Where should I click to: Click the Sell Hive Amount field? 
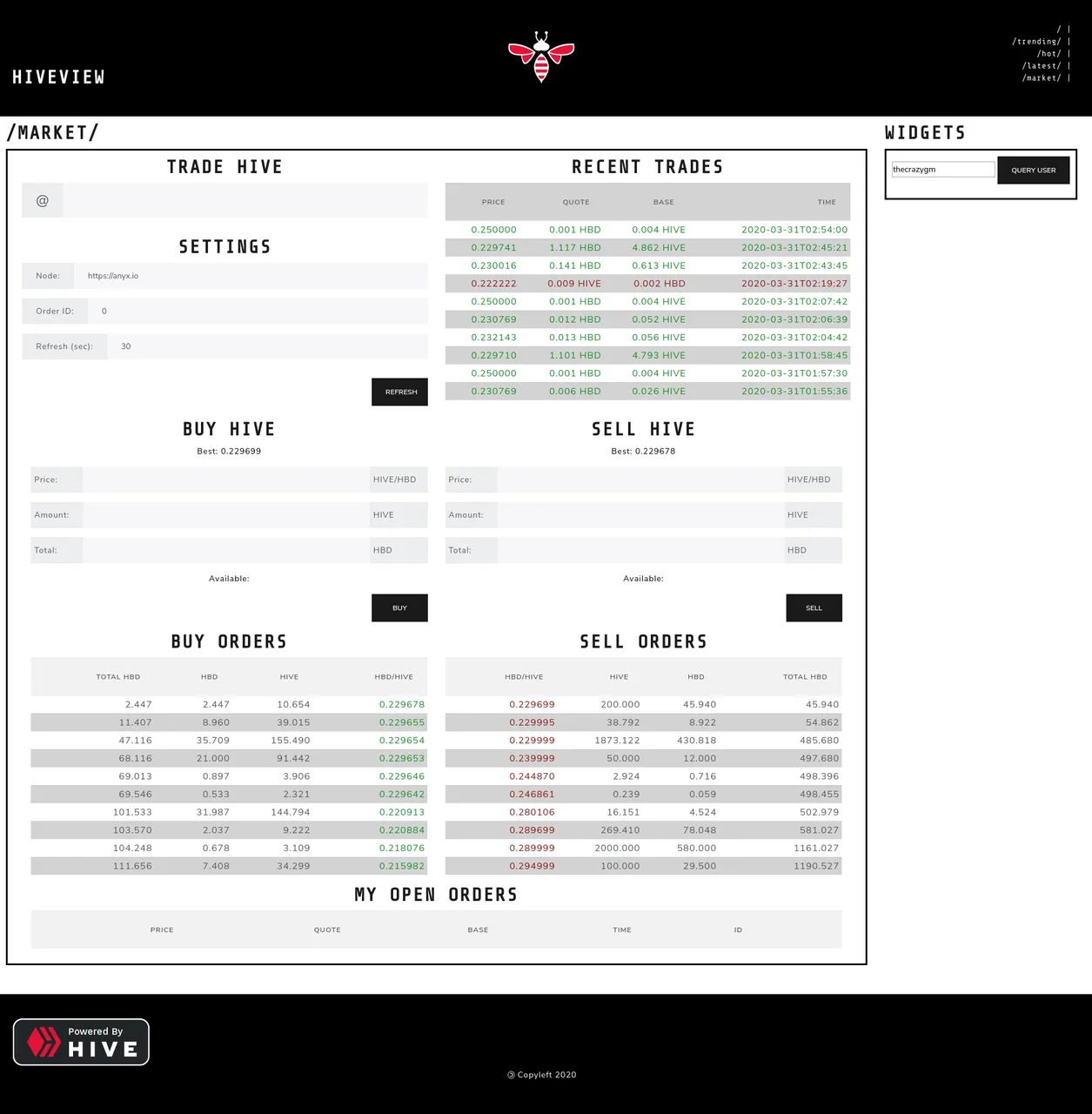click(640, 515)
